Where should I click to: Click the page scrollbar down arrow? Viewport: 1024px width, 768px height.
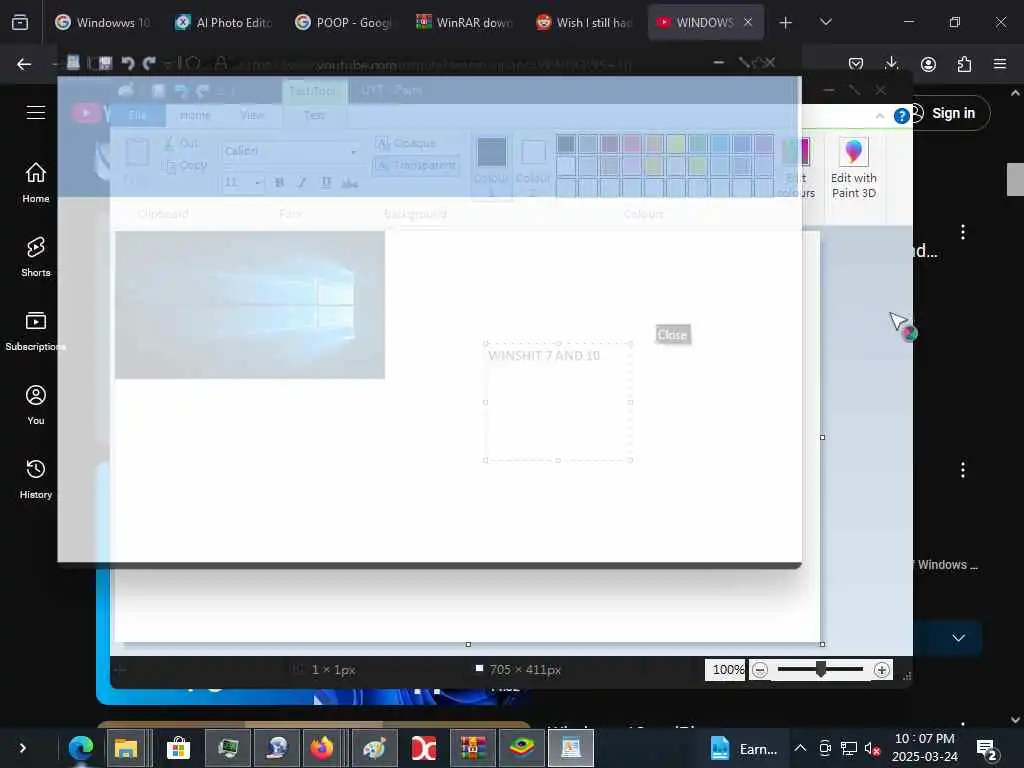point(1015,719)
